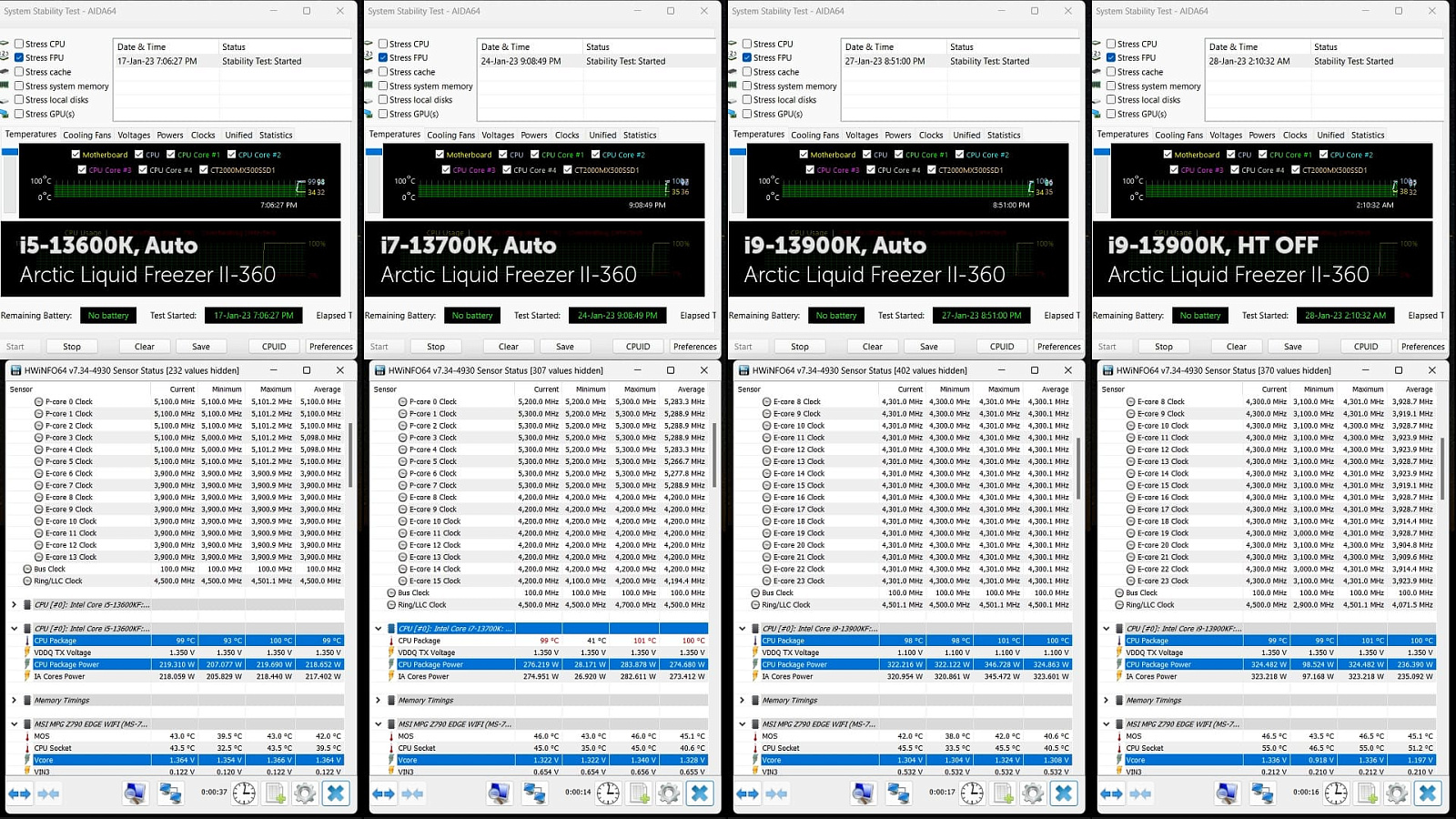The image size is (1456, 819).
Task: Untick Motherboard graph checkbox in i5-13600K window
Action: 76,155
